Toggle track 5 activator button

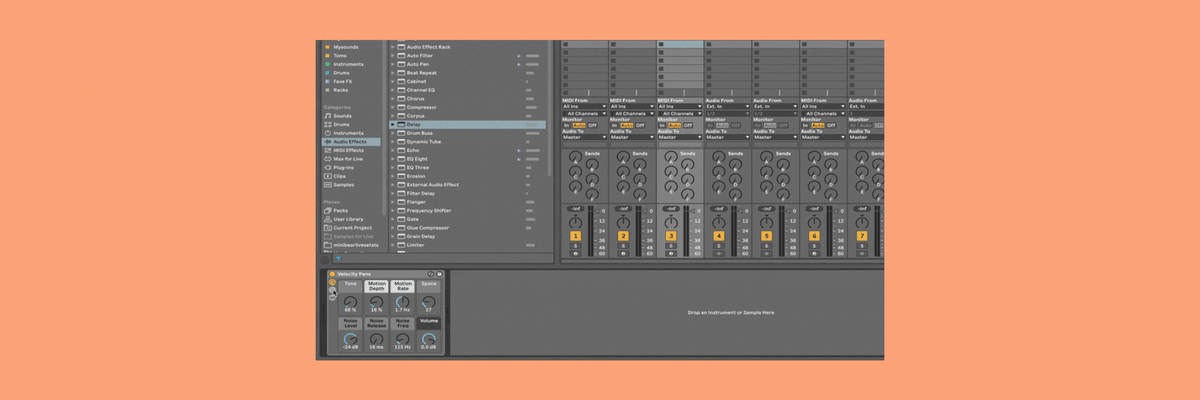tap(766, 236)
